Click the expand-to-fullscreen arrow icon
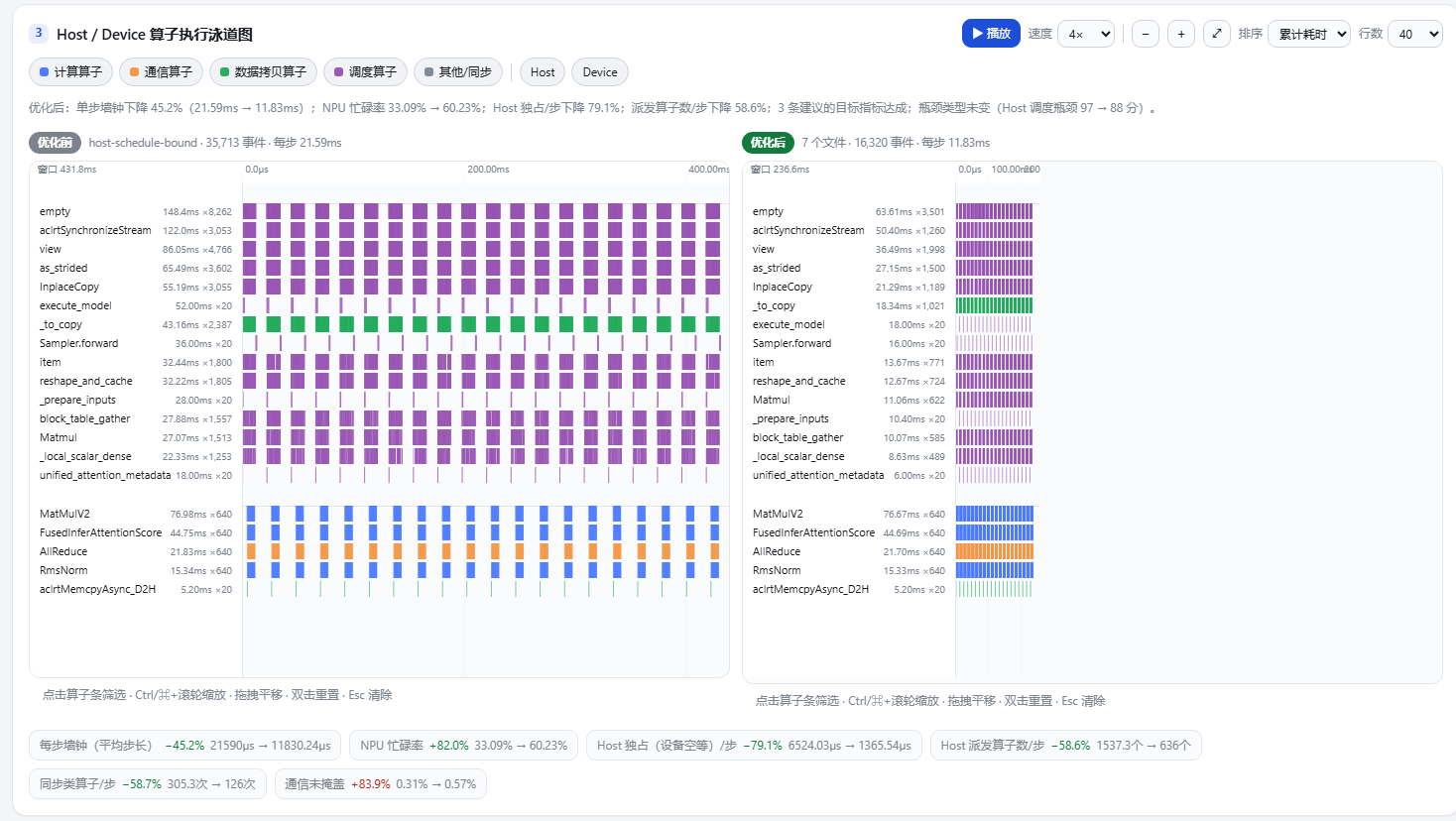The height and width of the screenshot is (821, 1456). point(1217,34)
